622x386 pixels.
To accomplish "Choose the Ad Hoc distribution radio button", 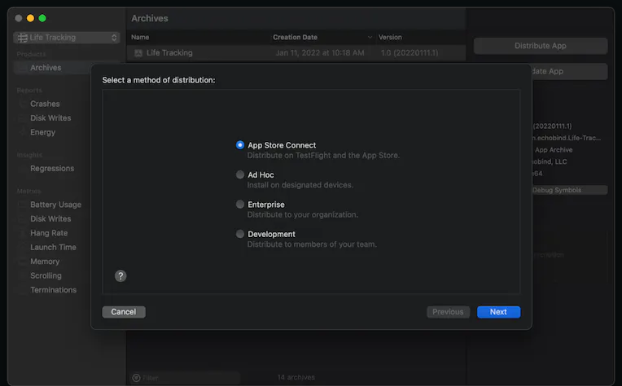I will (x=240, y=175).
